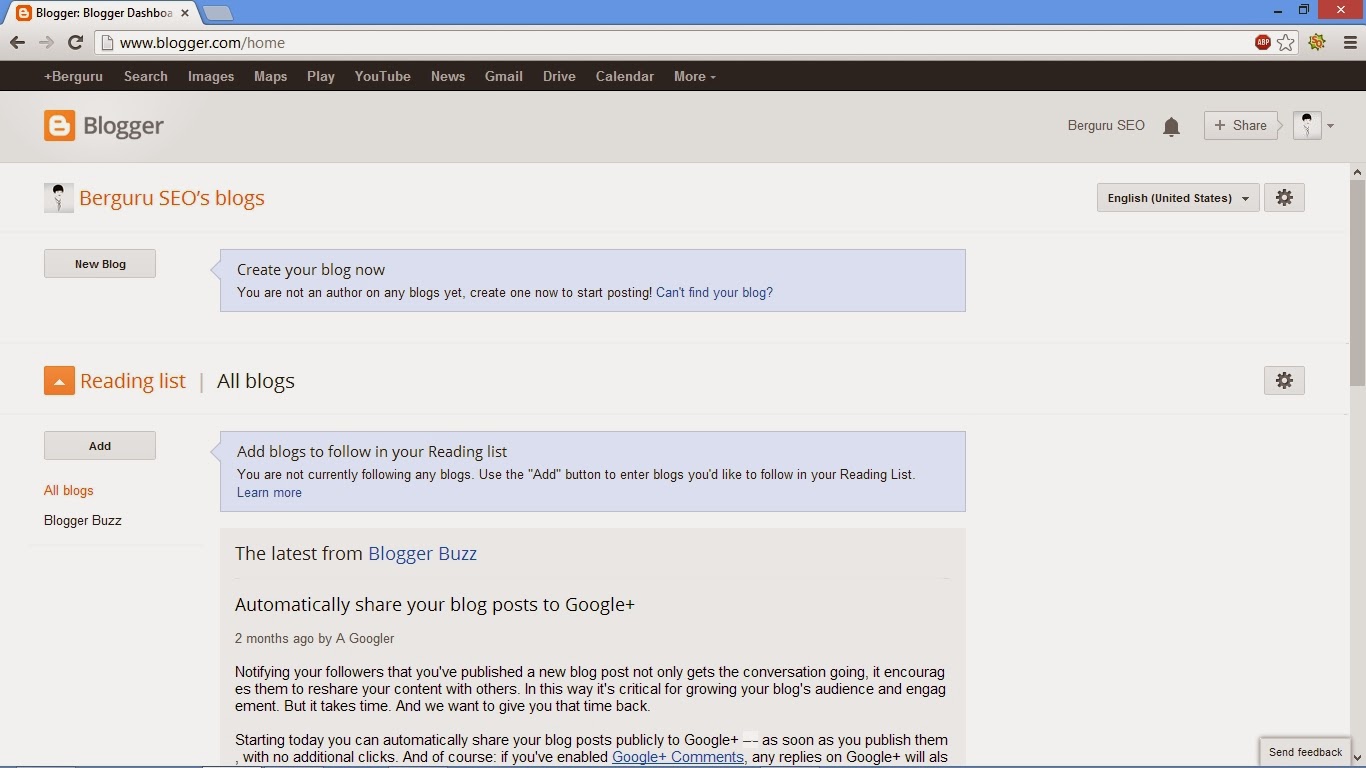Expand the account dropdown arrow
The image size is (1366, 768).
point(1330,126)
